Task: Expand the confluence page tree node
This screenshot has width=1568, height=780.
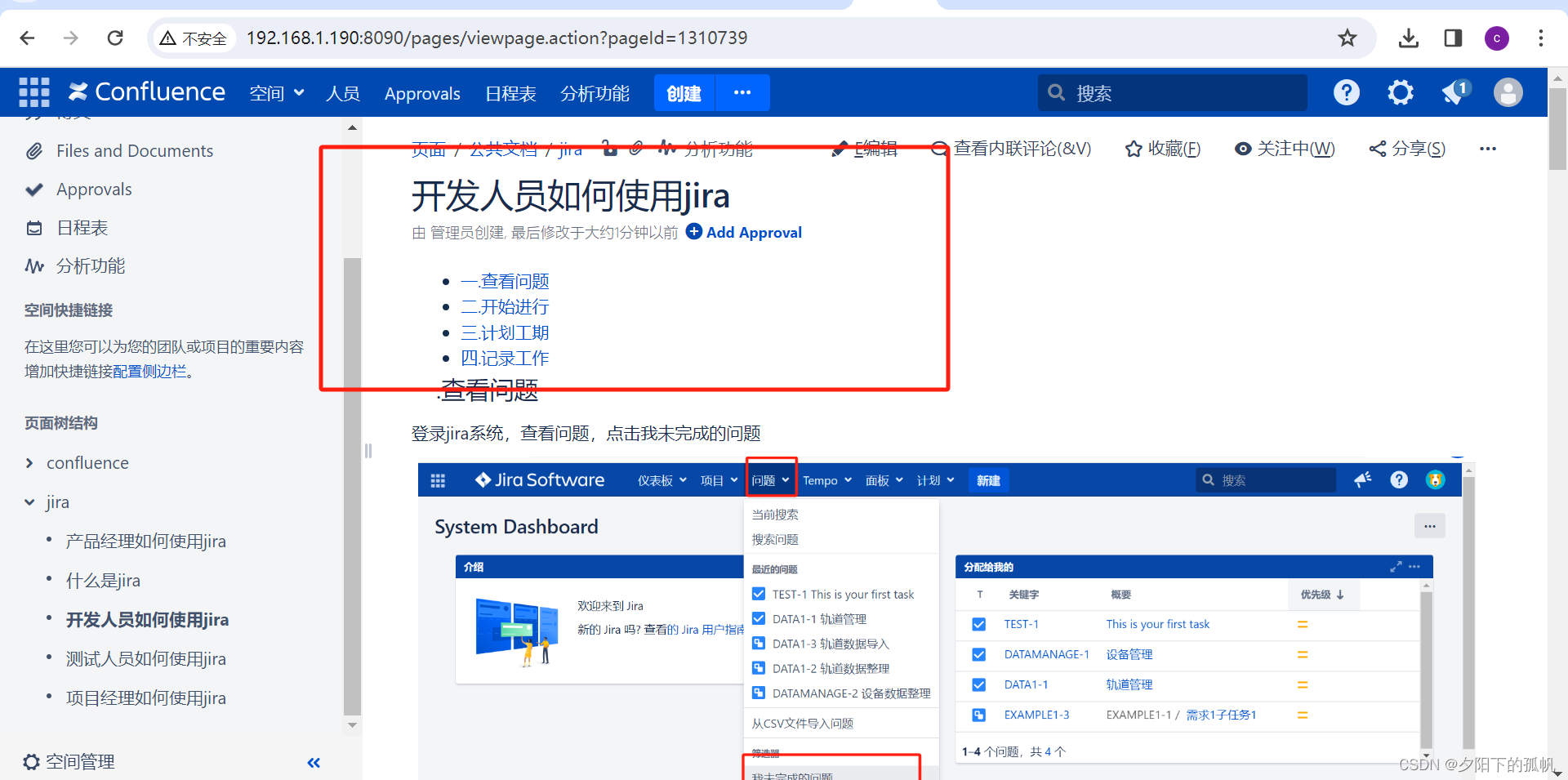Action: [x=29, y=463]
